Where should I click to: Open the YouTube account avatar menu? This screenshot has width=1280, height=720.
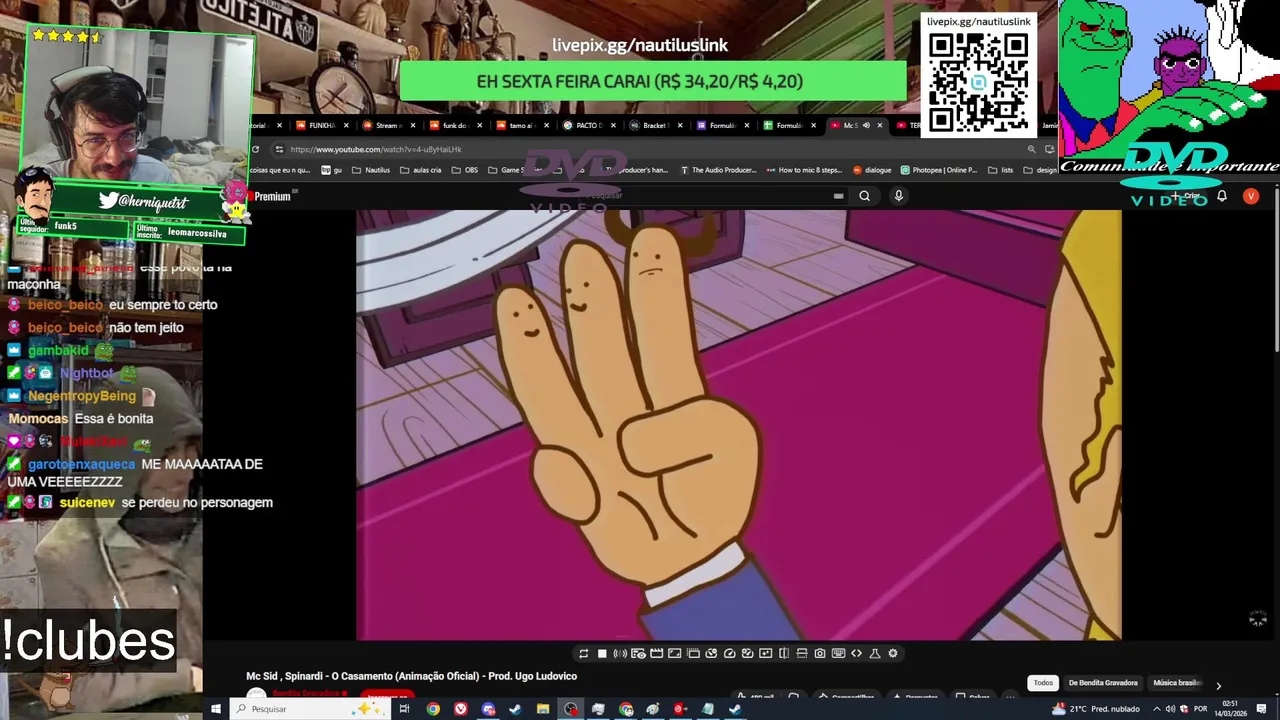1250,196
